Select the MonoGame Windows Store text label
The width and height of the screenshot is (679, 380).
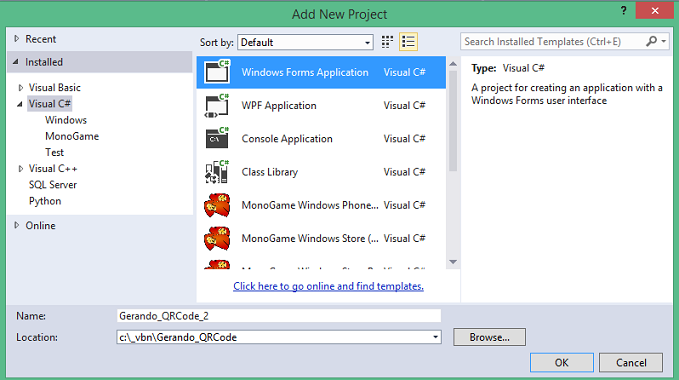point(310,238)
